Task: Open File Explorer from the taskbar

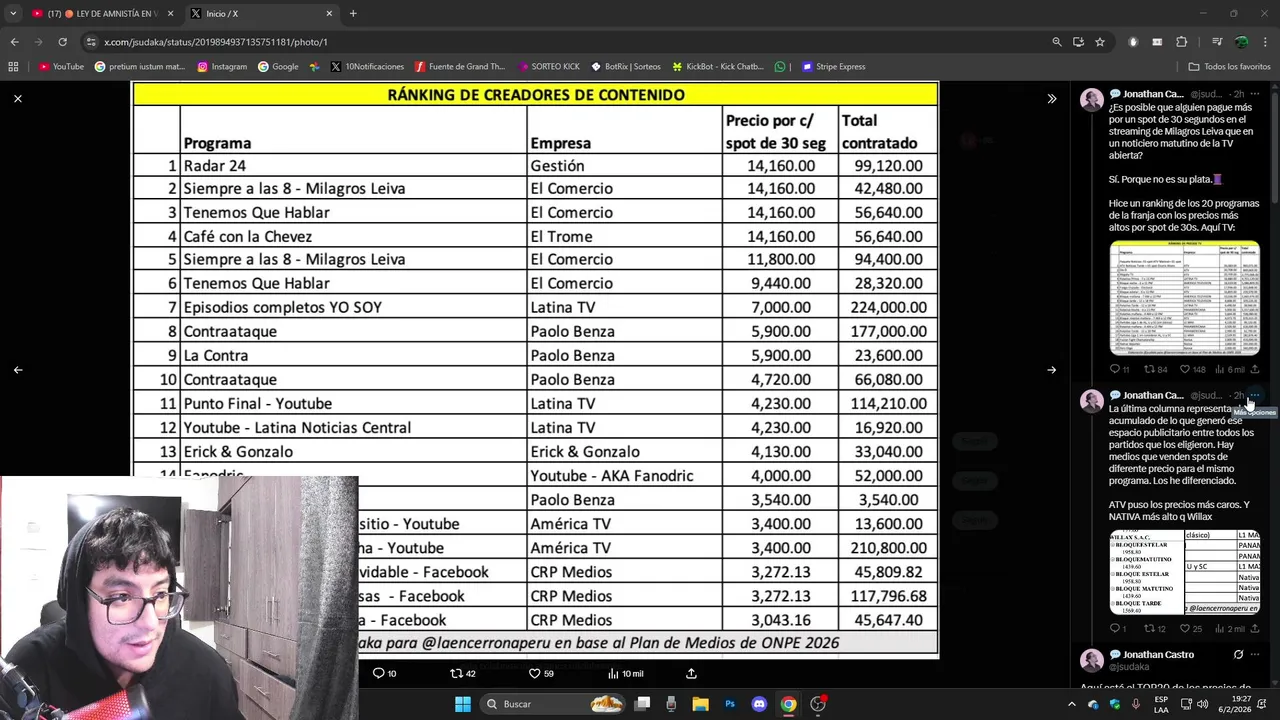Action: click(700, 704)
